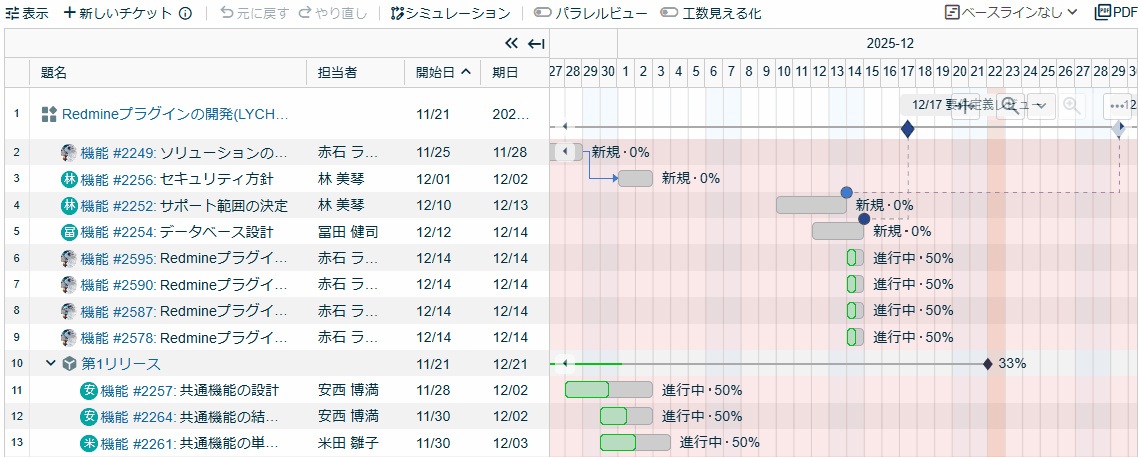
Task: Click avatar icon on row #2595
Action: (69, 258)
